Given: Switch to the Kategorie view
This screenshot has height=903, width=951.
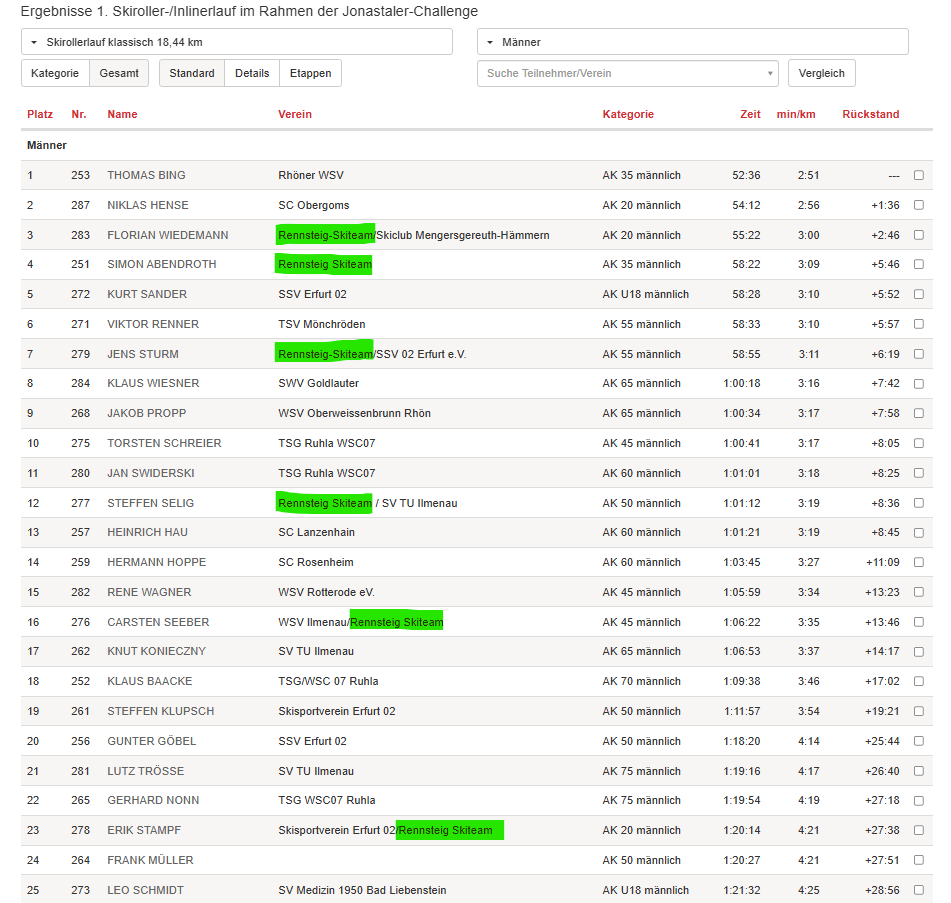Looking at the screenshot, I should (x=55, y=73).
